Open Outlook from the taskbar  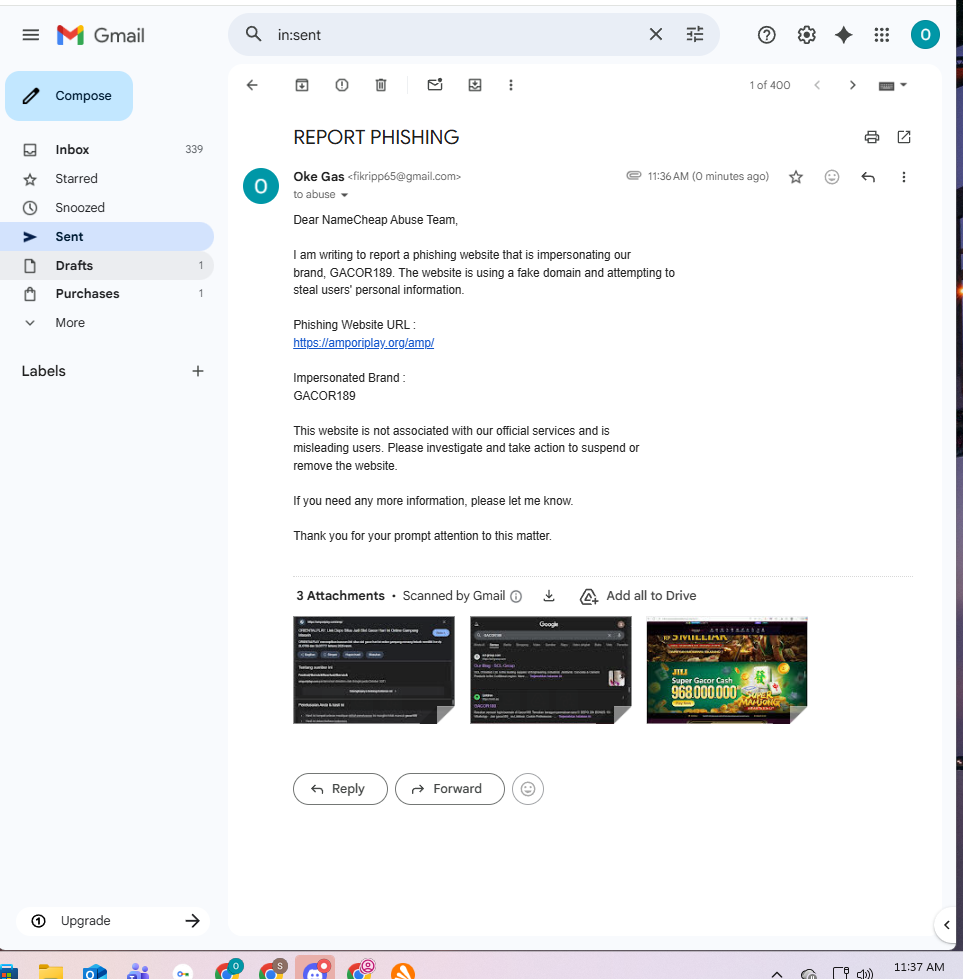coord(95,972)
